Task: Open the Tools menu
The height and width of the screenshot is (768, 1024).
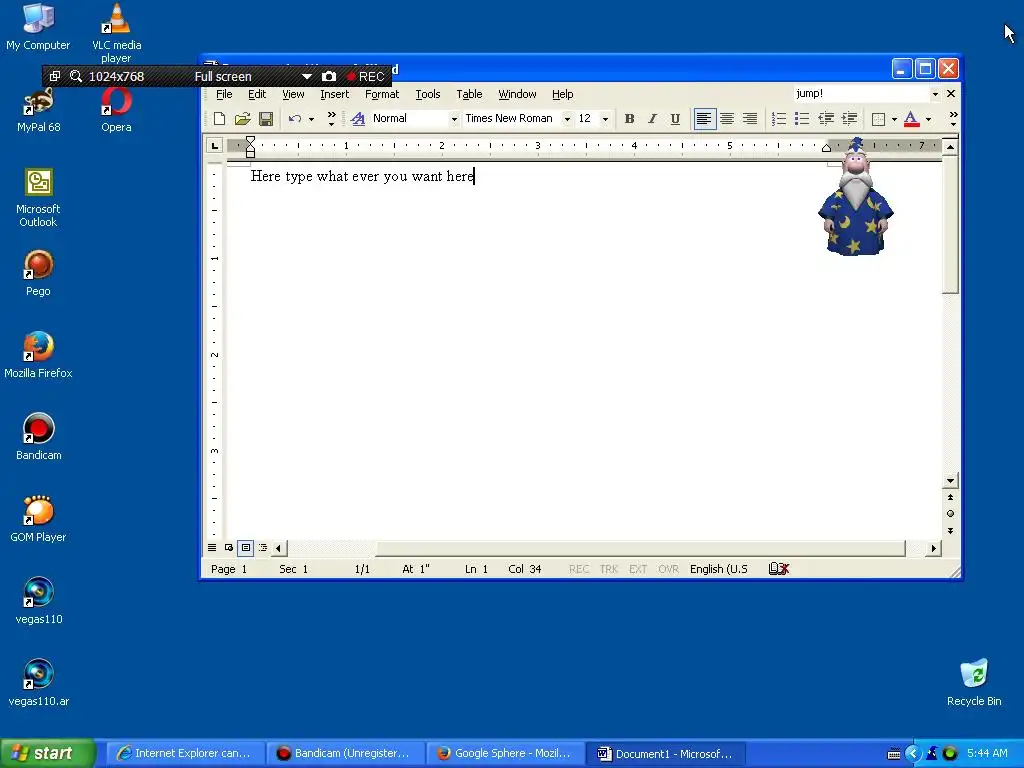Action: point(428,94)
